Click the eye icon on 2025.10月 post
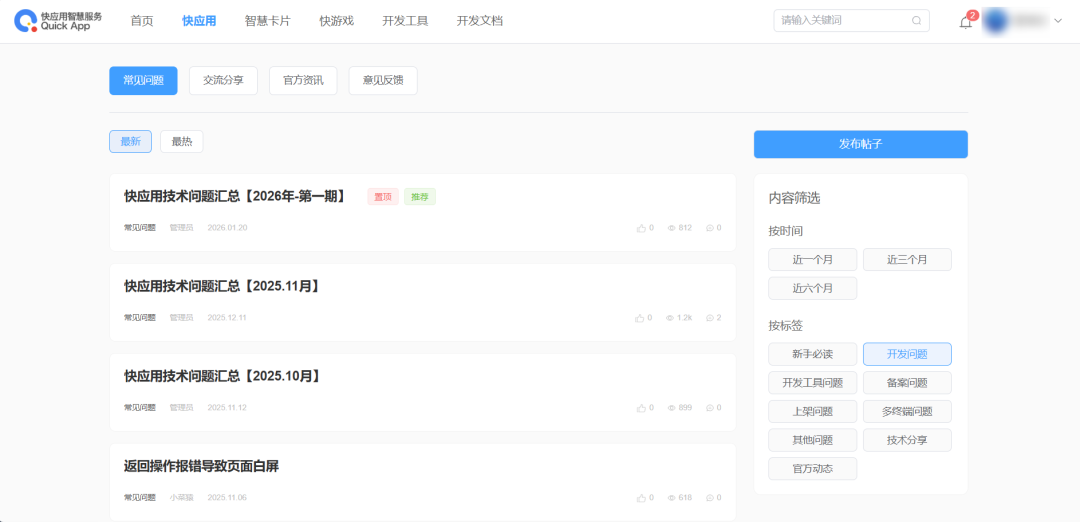 [x=672, y=407]
